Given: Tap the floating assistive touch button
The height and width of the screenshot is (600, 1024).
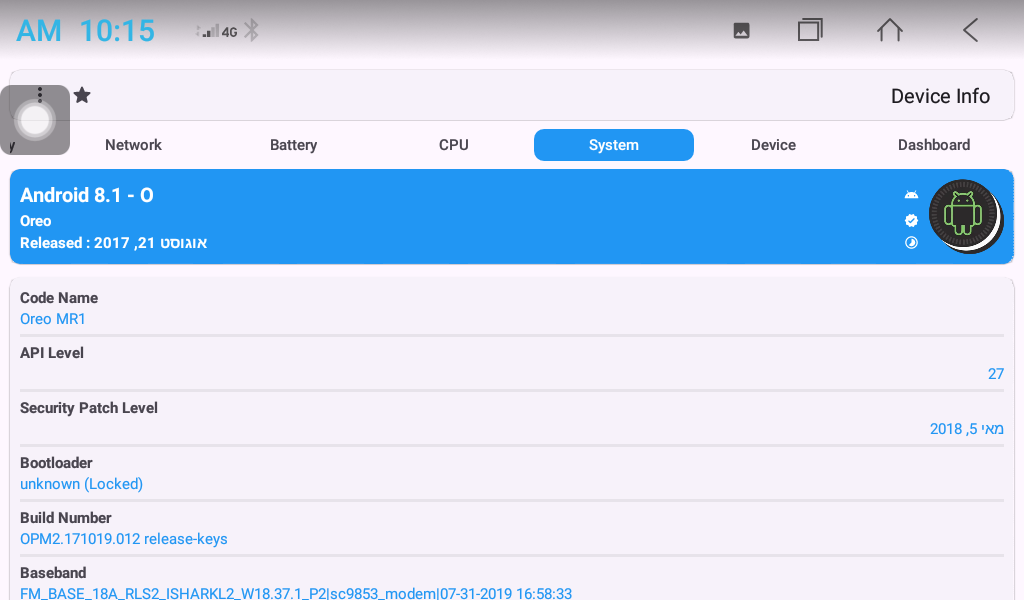Looking at the screenshot, I should click(x=35, y=120).
